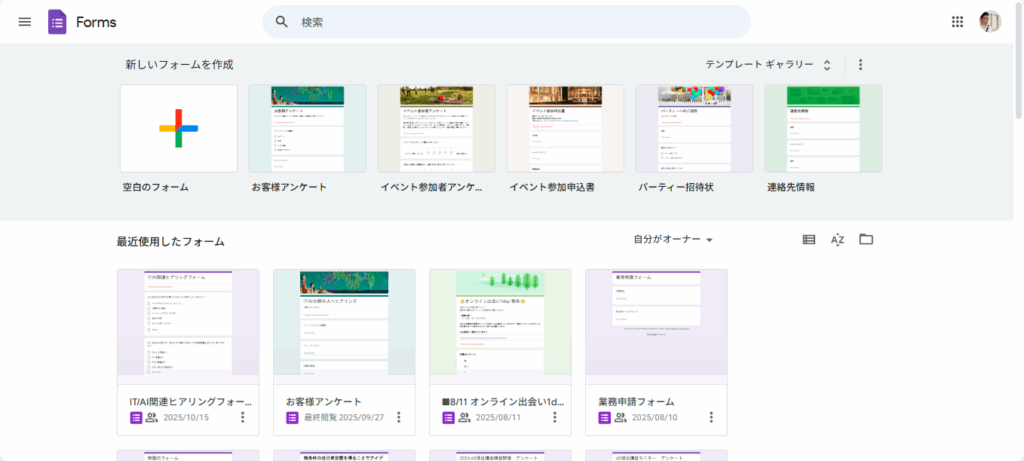
Task: Open the main hamburger menu
Action: [25, 22]
